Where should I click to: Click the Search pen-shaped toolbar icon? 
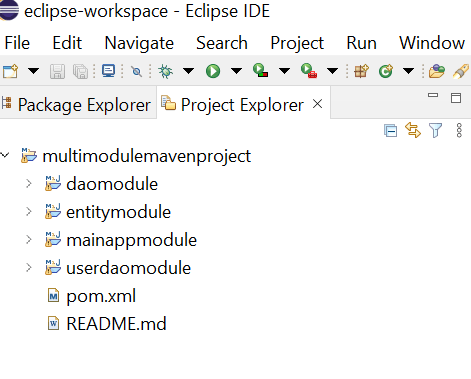pyautogui.click(x=461, y=71)
